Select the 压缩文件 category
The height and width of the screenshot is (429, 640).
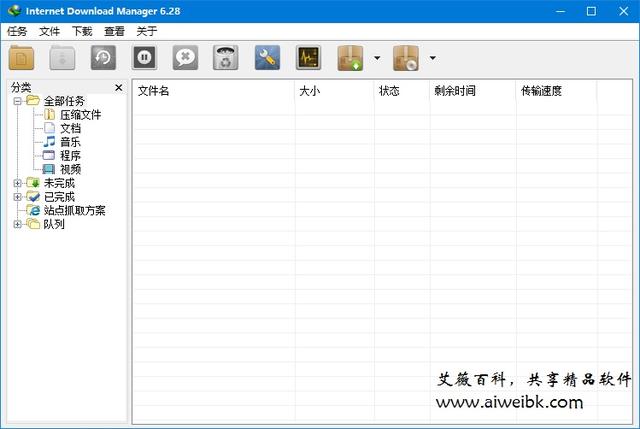[80, 115]
